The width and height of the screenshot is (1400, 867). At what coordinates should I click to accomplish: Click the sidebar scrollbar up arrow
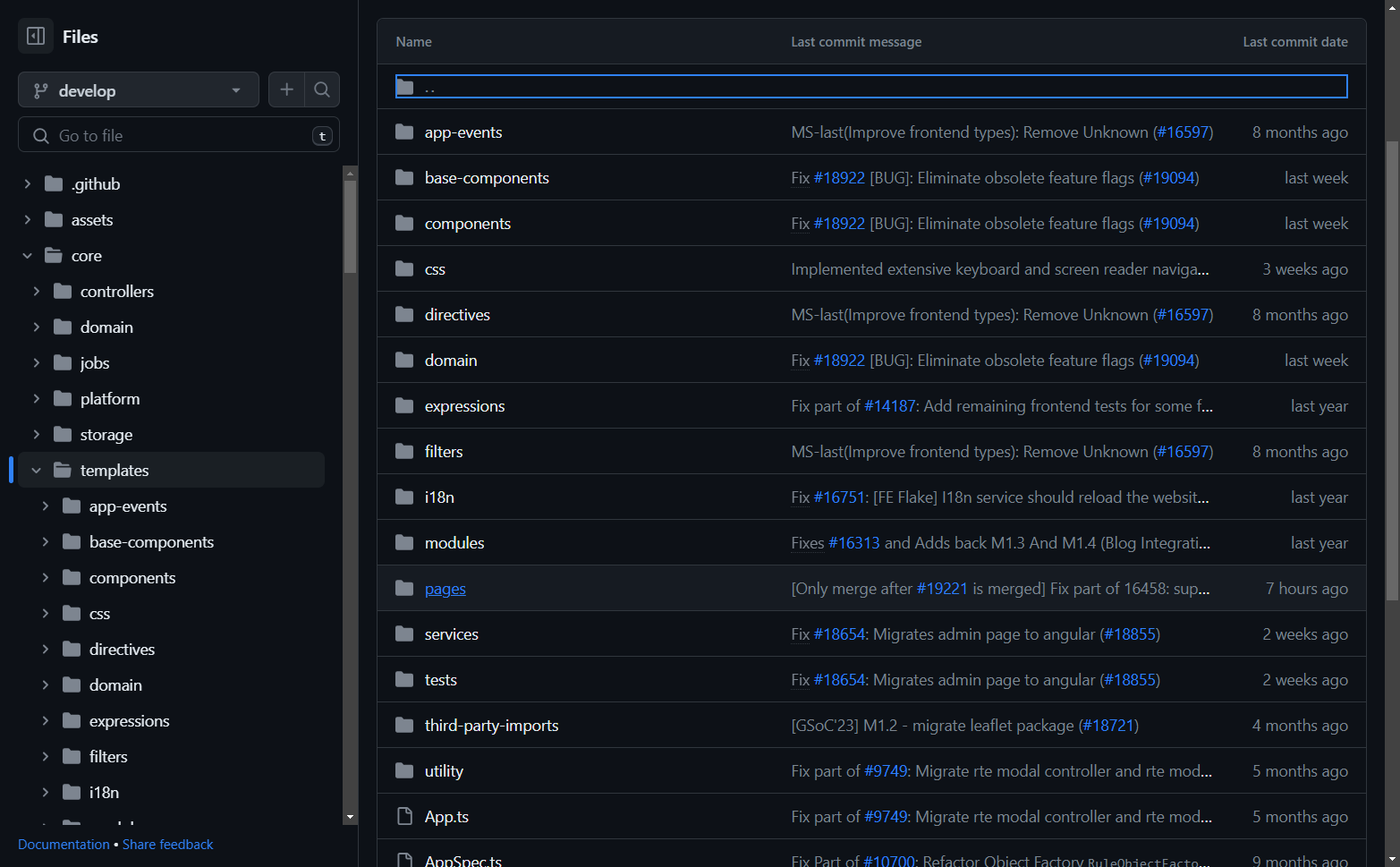pos(350,173)
